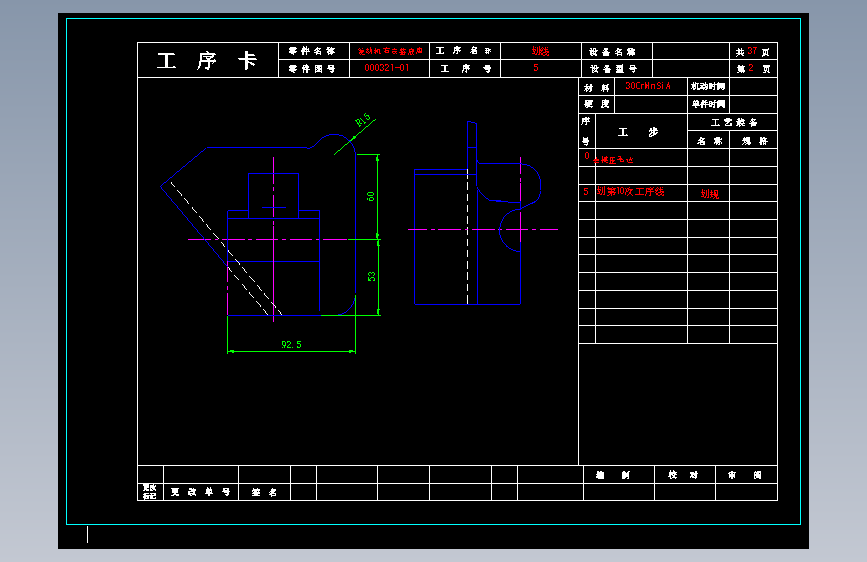
Task: Select the 机动时间 label cell
Action: tap(708, 86)
